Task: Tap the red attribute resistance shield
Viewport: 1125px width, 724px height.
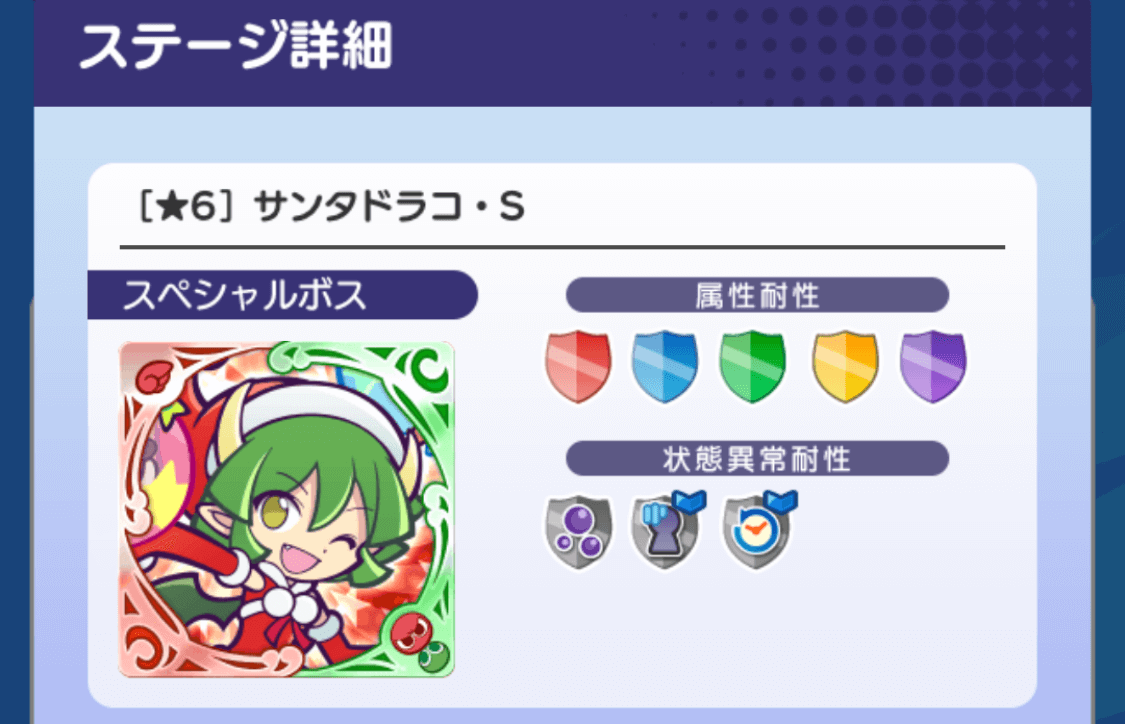Action: click(578, 367)
